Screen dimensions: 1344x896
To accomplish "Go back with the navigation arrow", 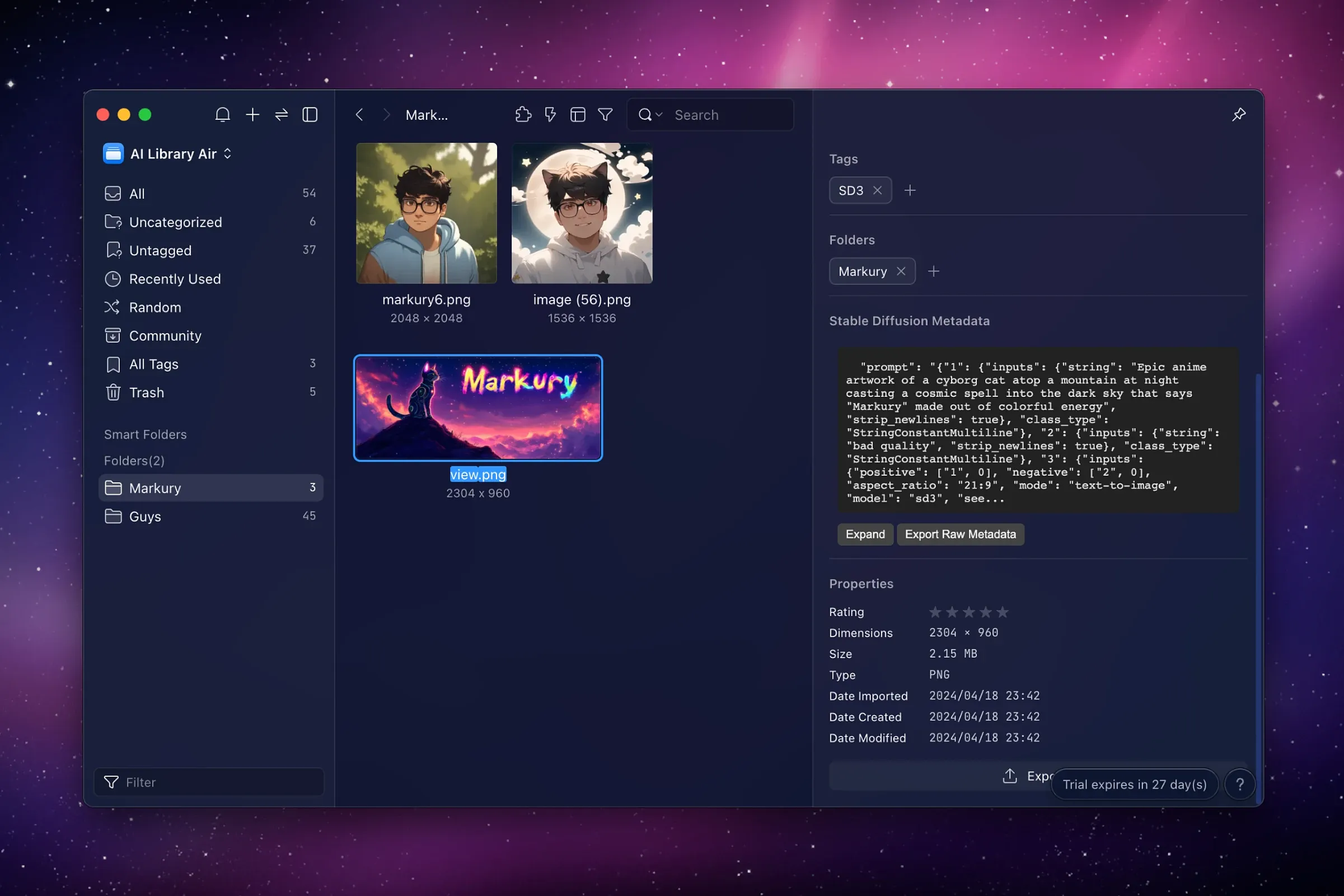I will (x=359, y=115).
